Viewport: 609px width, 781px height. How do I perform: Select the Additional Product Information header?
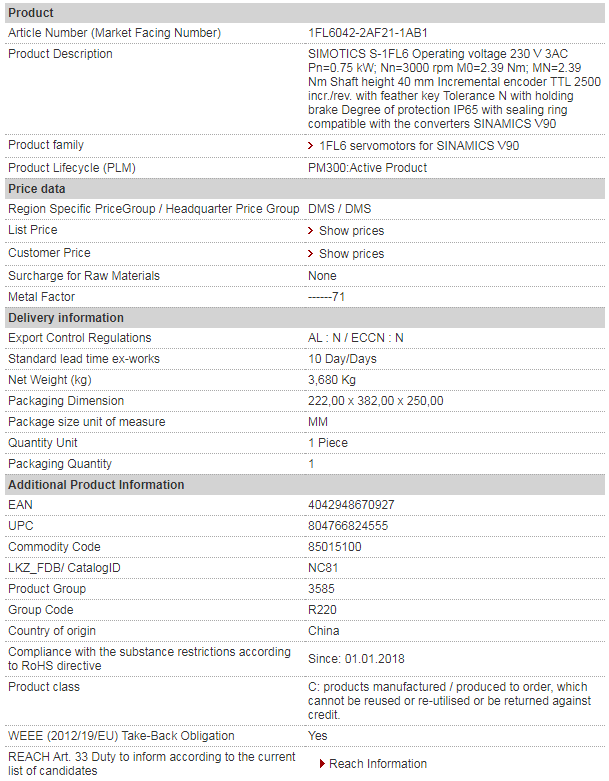(305, 485)
